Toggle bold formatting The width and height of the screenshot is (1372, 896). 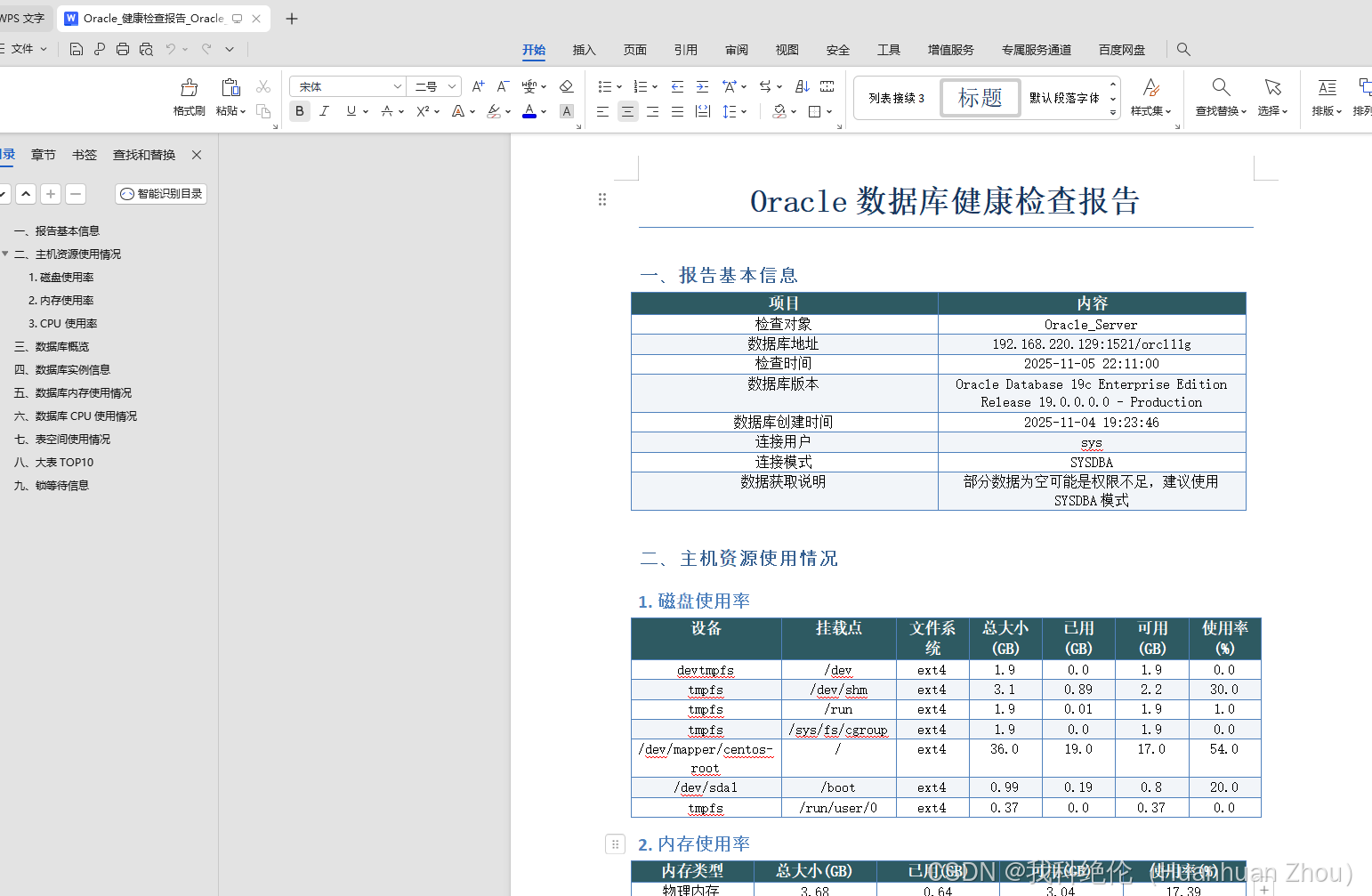coord(300,111)
